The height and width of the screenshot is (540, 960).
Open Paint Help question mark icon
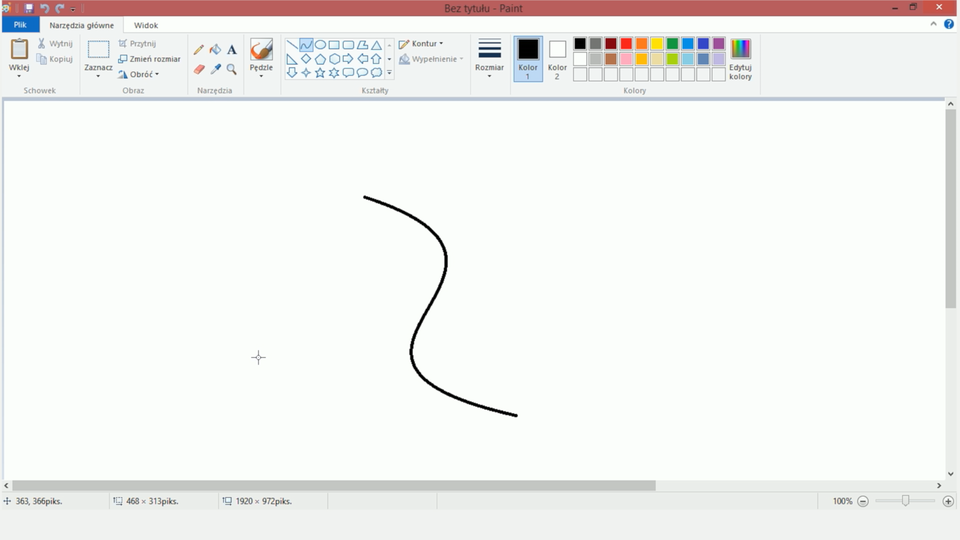[948, 24]
